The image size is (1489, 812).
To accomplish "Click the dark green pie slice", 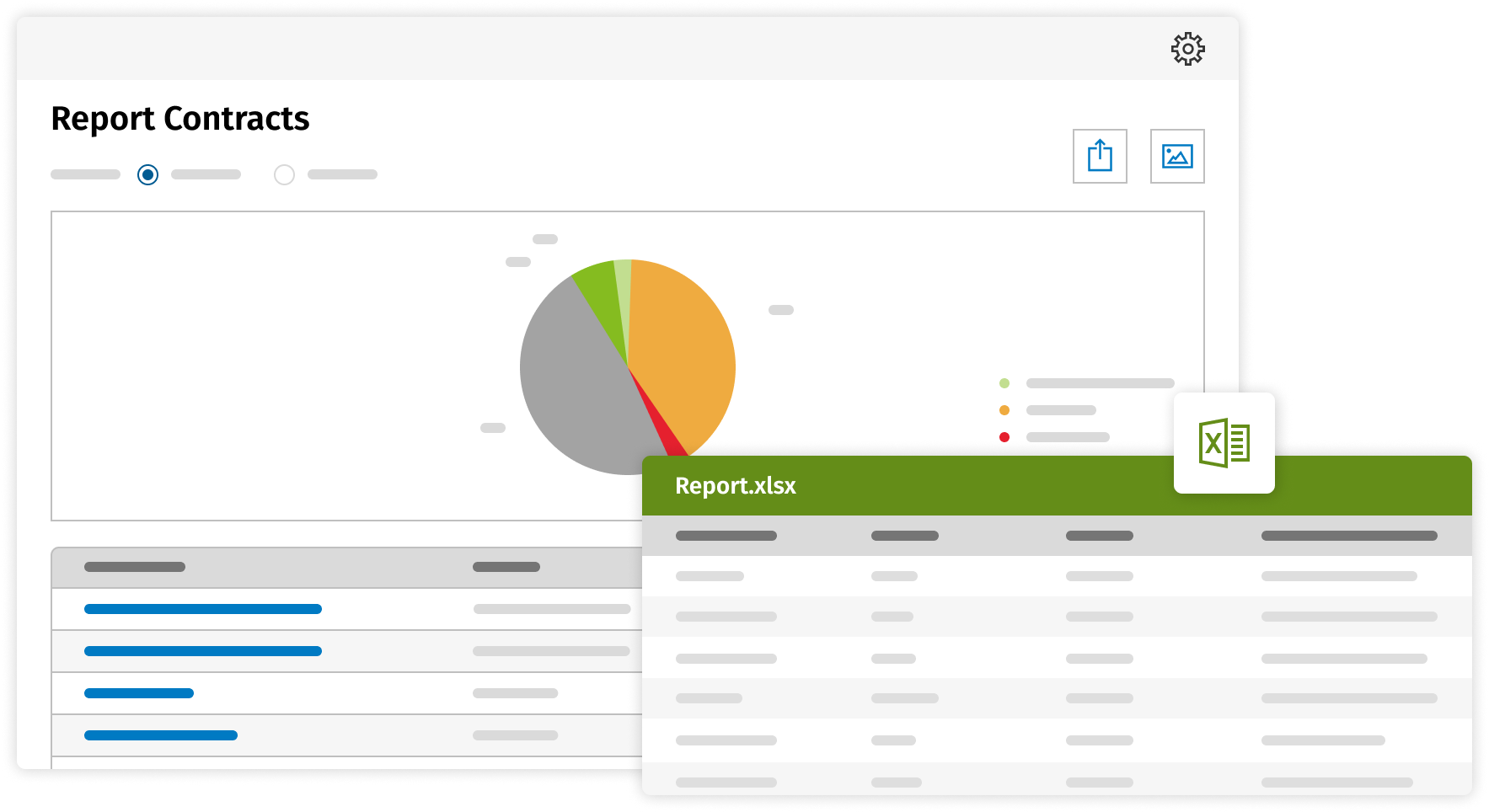I will pyautogui.click(x=600, y=295).
